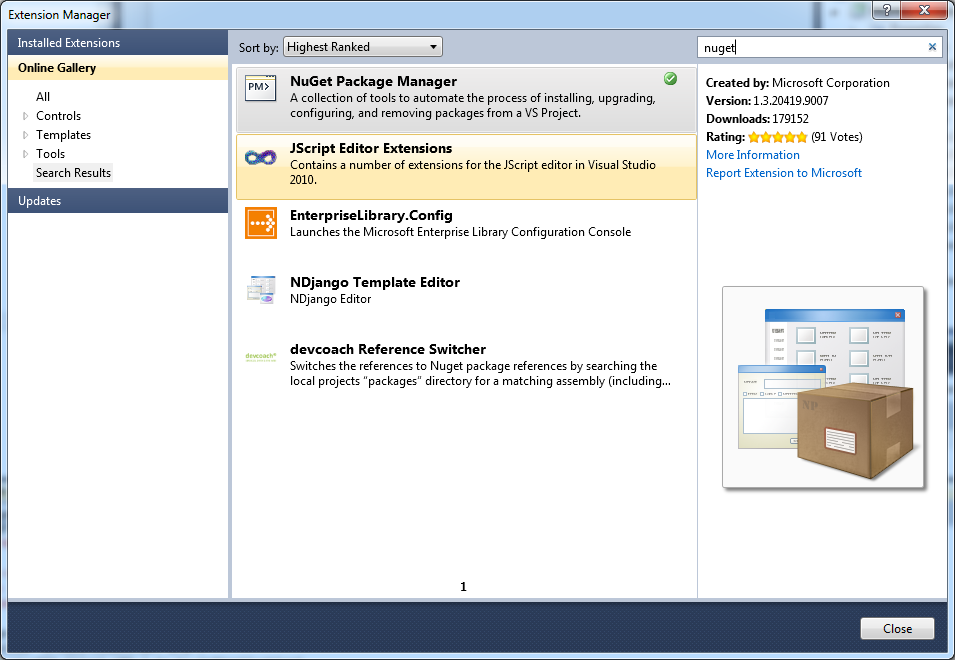Click the green installed checkmark on NuGet
This screenshot has height=660, width=955.
point(671,79)
